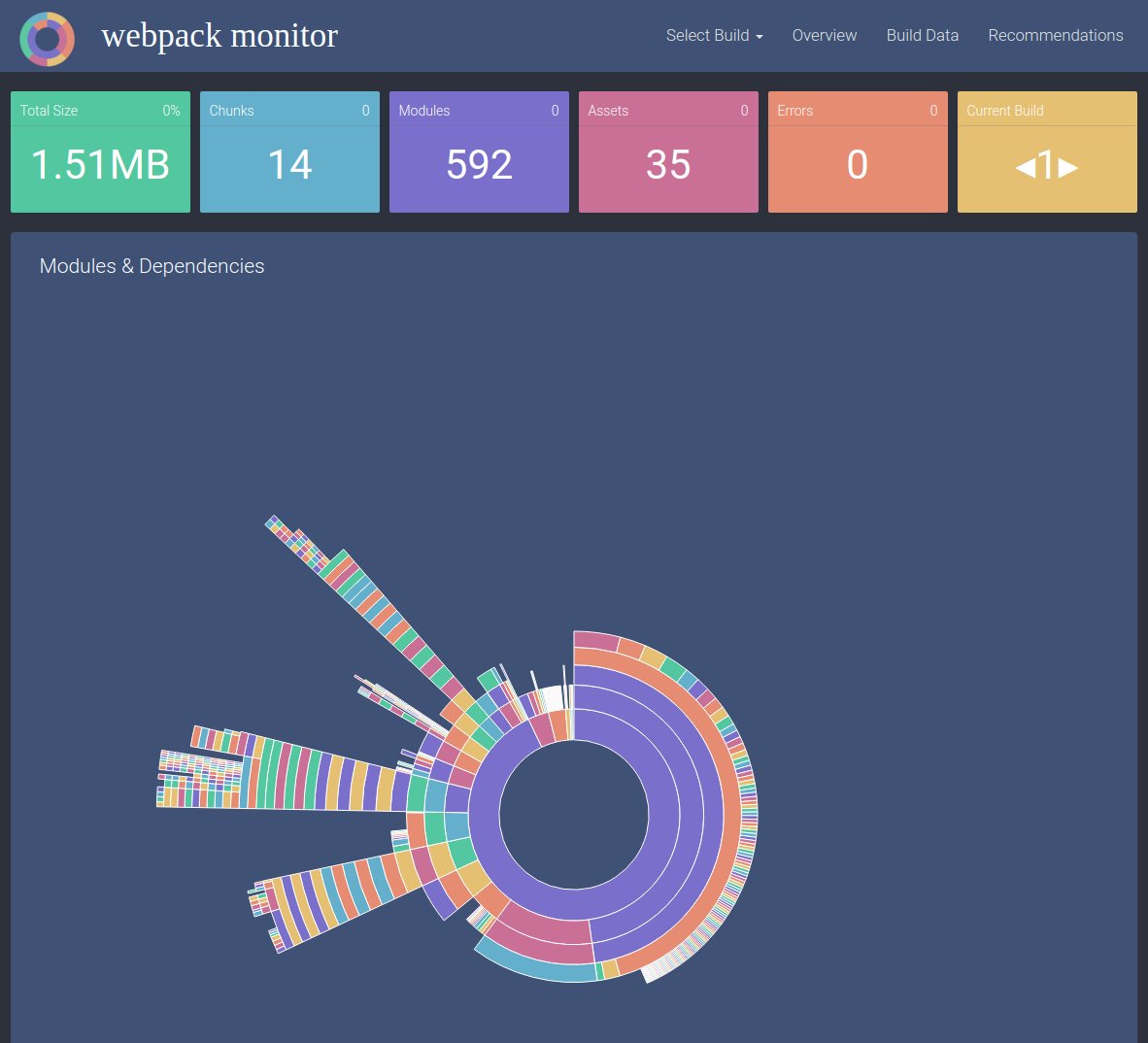
Task: Step to previous build with left arrow
Action: point(1024,167)
